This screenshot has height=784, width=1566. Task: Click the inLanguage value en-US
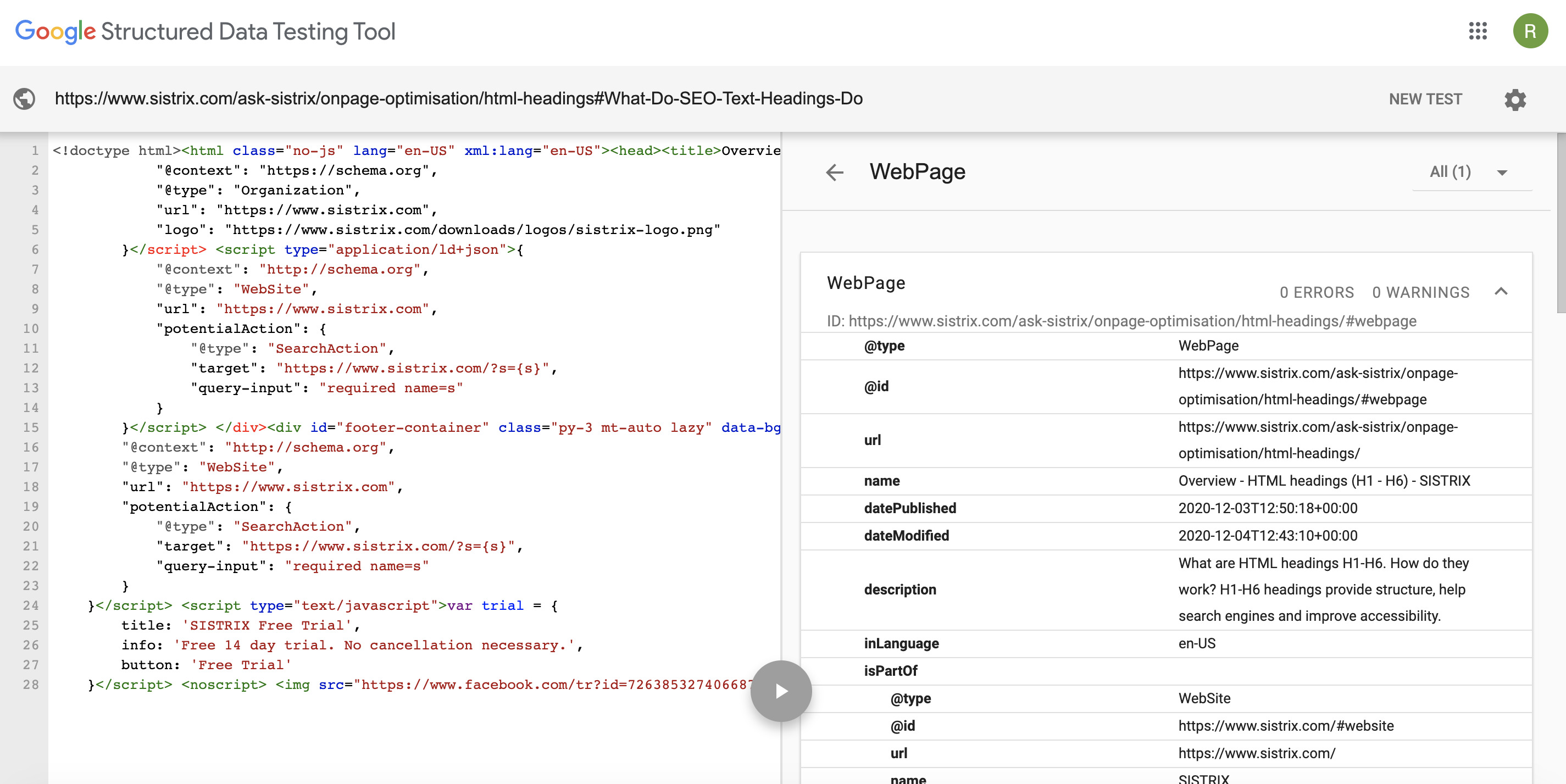tap(1196, 643)
